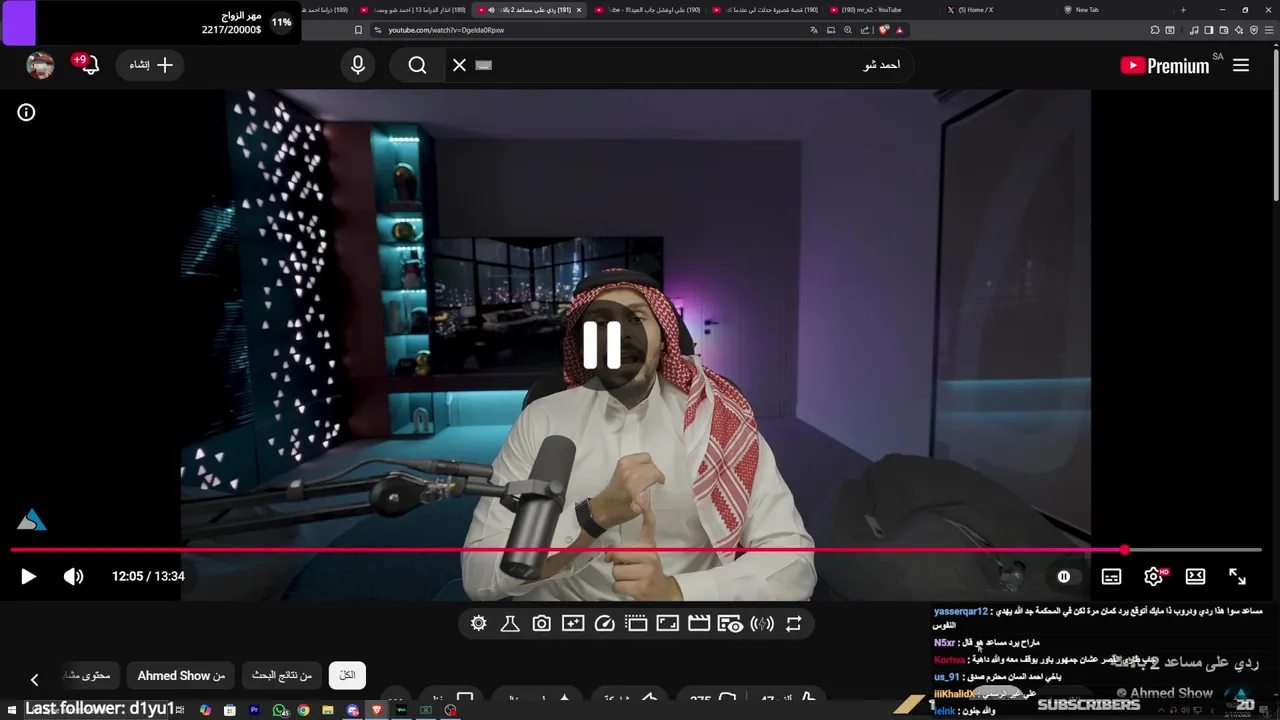Open Brave Shields lion icon
1280x720 pixels.
883,30
